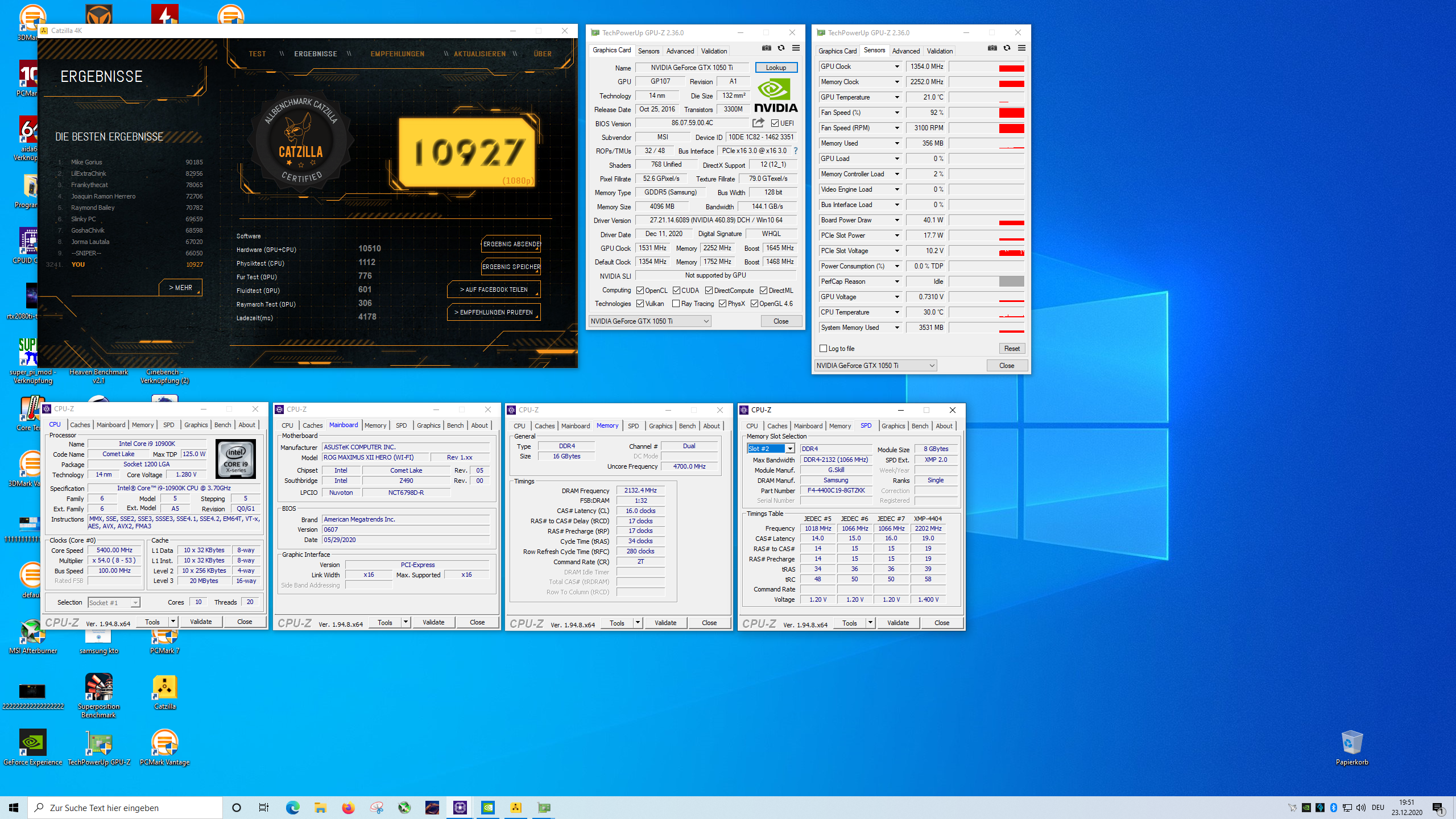This screenshot has width=1456, height=819.
Task: Click the GPU Temperature sensor graph
Action: pos(987,97)
